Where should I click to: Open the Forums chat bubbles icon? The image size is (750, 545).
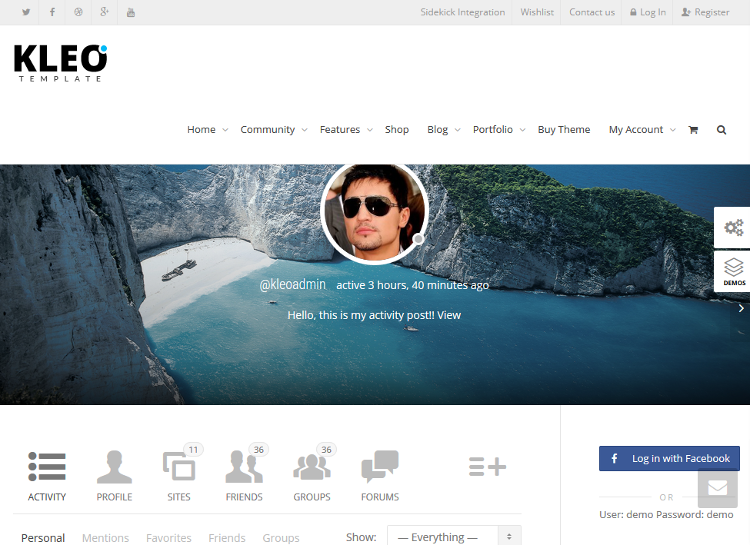pos(380,466)
